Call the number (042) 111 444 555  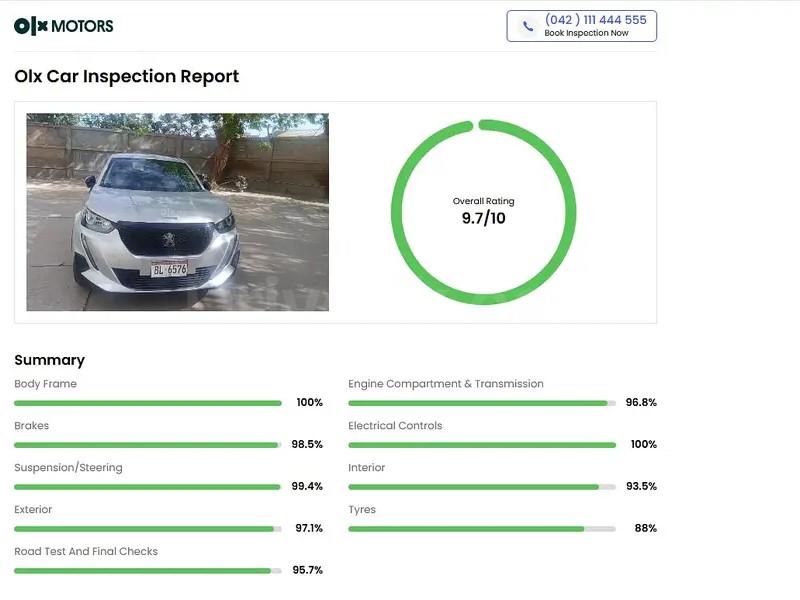(595, 18)
